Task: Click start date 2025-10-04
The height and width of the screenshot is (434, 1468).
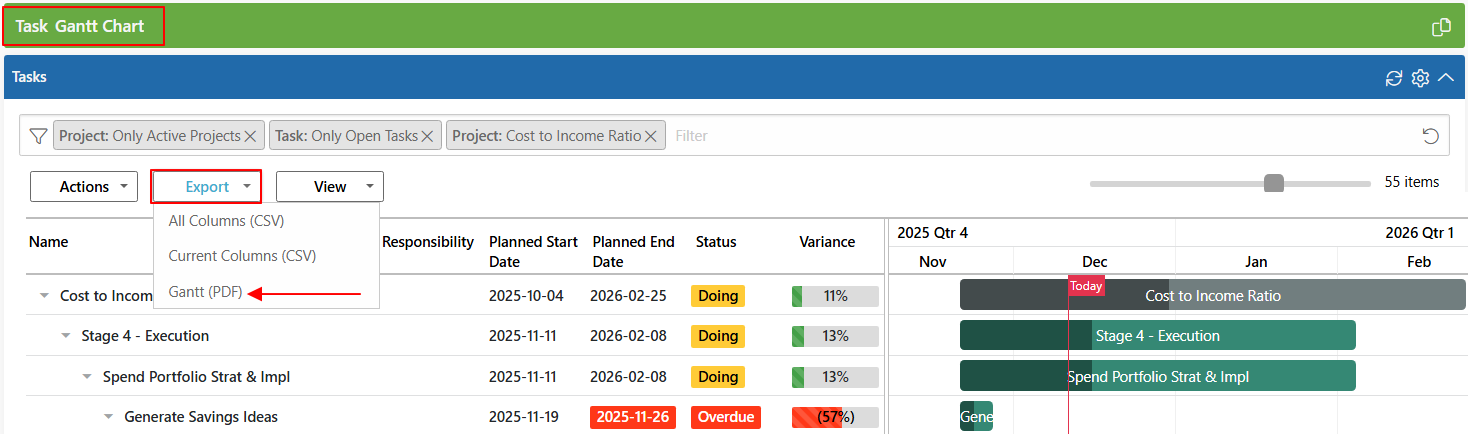Action: 526,296
